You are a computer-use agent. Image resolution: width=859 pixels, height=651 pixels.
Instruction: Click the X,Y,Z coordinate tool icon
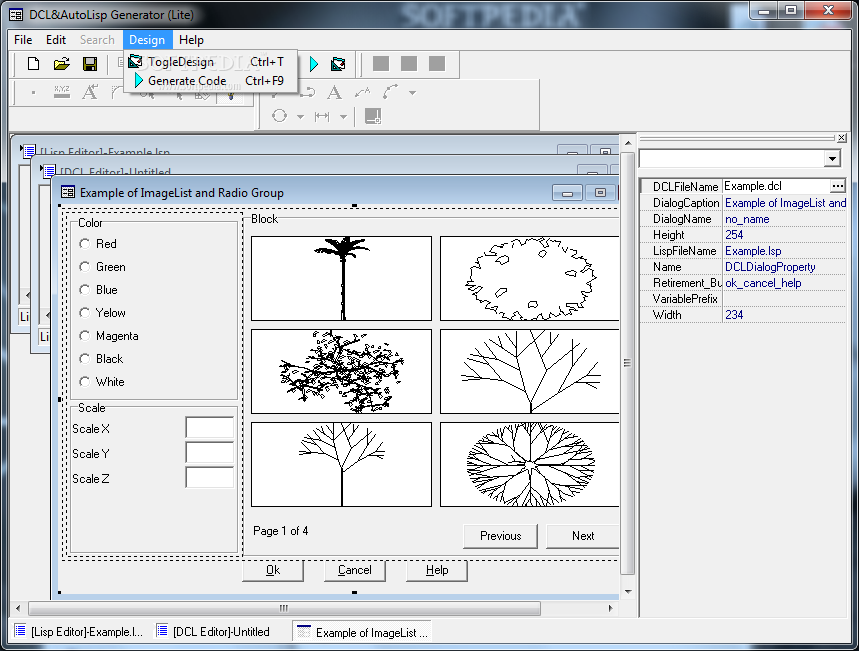pos(61,92)
